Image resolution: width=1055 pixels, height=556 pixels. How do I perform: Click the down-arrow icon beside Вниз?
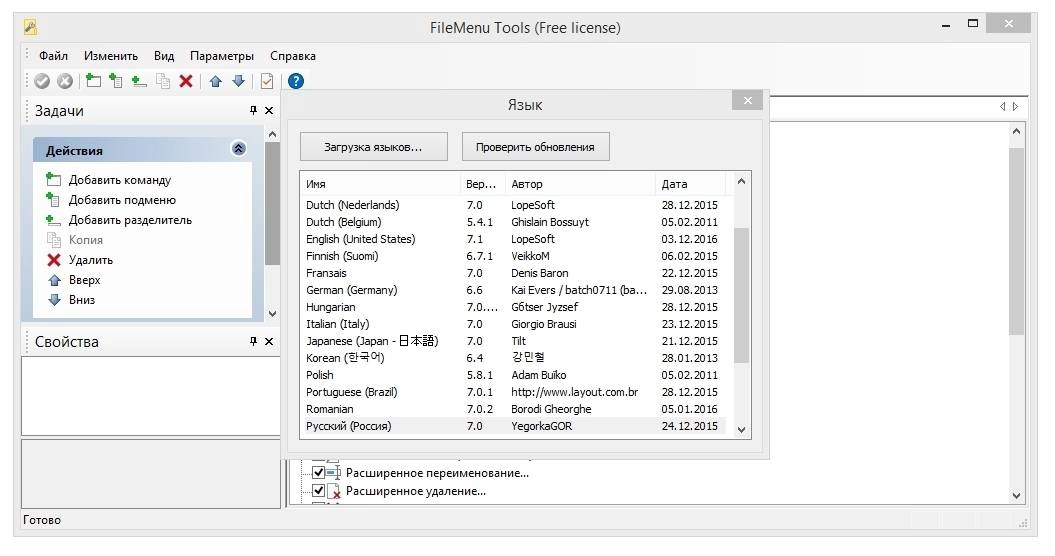54,300
